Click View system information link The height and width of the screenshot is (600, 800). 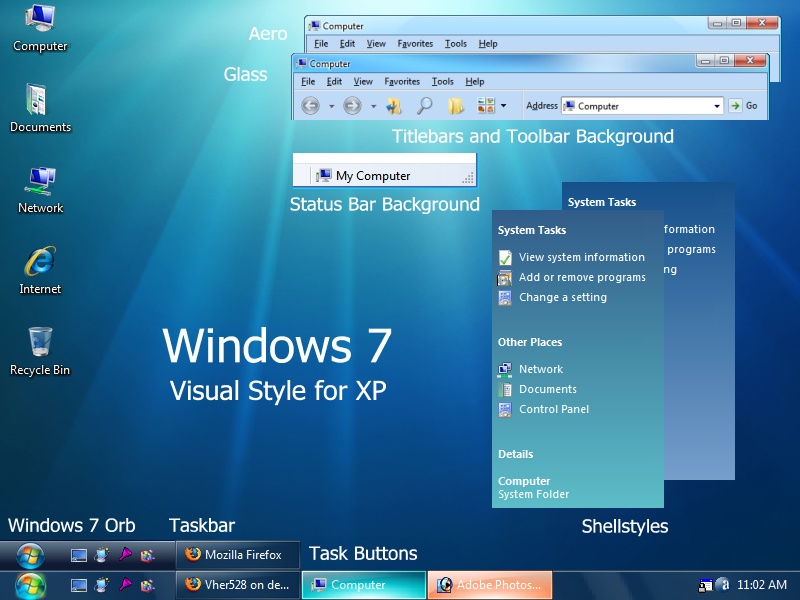(x=582, y=257)
